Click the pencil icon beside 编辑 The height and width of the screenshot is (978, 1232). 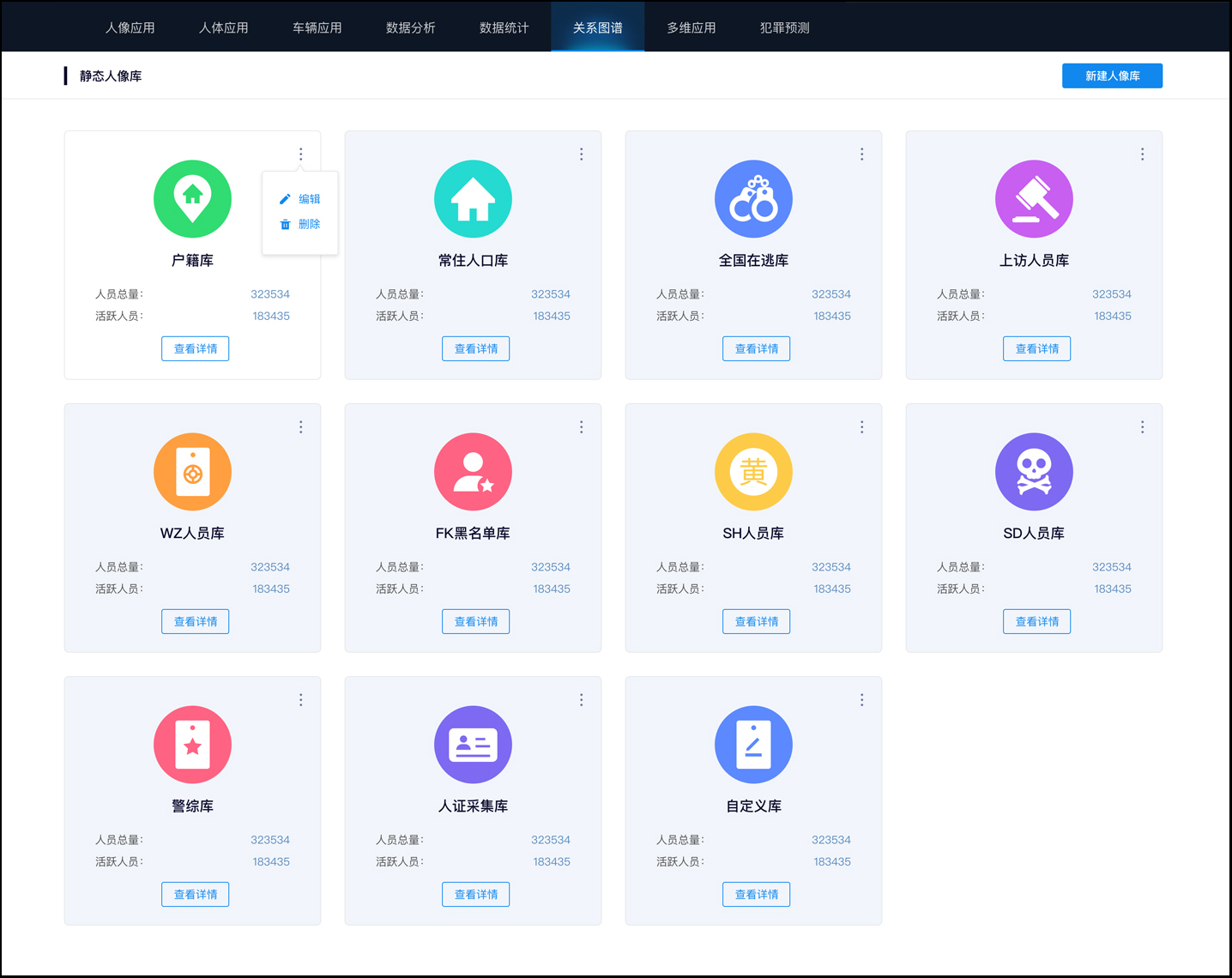click(x=285, y=199)
